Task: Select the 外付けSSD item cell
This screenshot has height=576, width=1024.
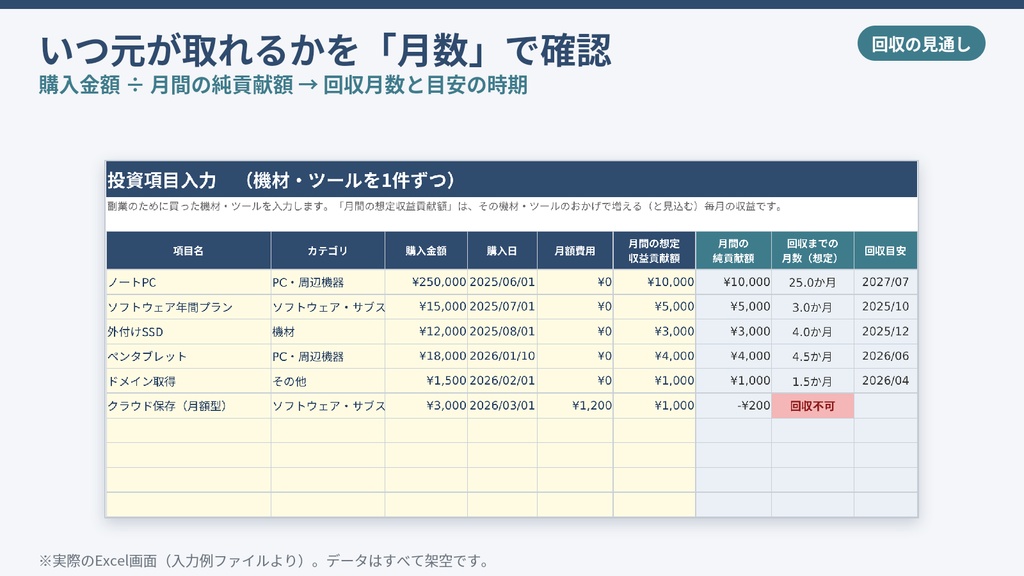Action: point(188,332)
